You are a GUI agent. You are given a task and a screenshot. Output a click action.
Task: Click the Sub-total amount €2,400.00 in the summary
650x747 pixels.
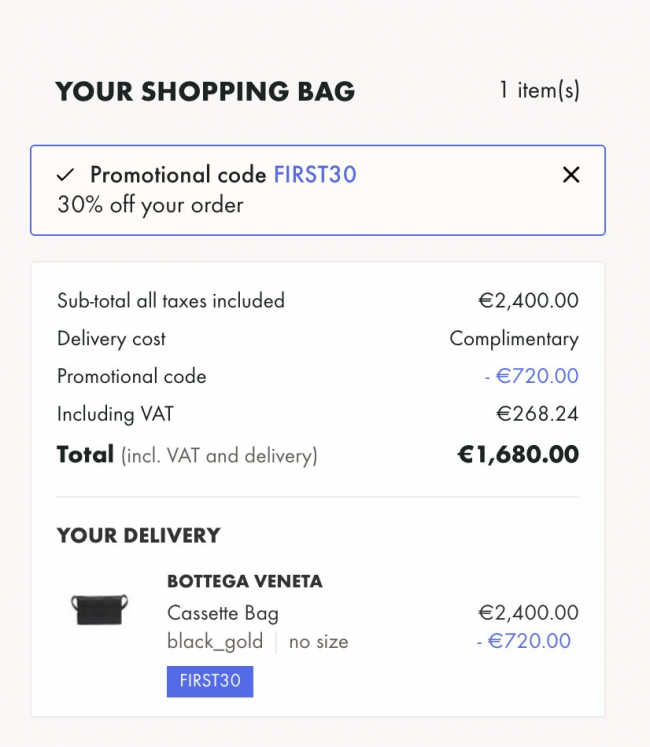point(528,301)
